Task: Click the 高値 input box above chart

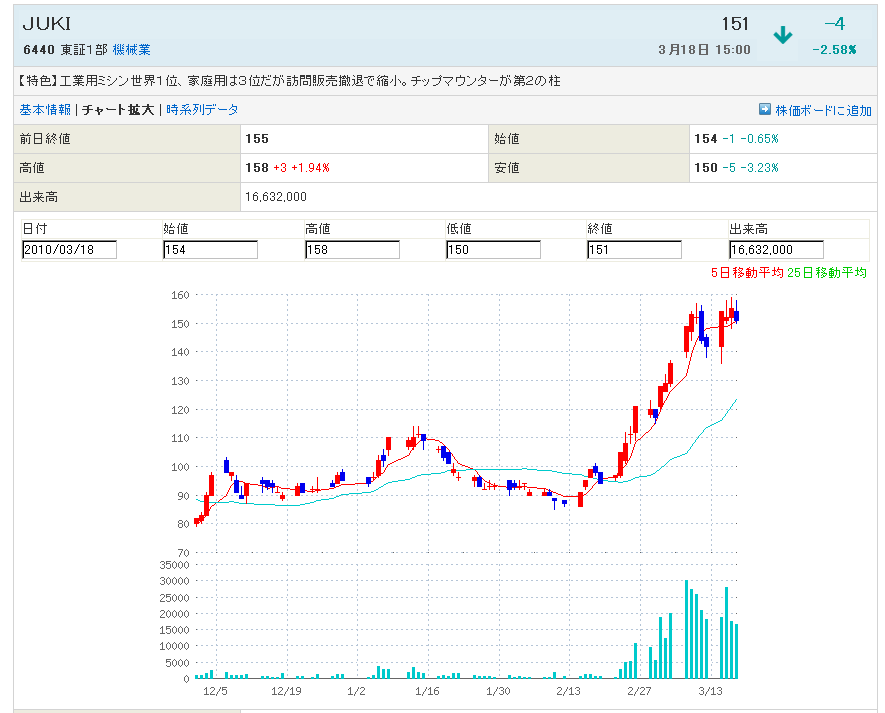Action: [352, 250]
